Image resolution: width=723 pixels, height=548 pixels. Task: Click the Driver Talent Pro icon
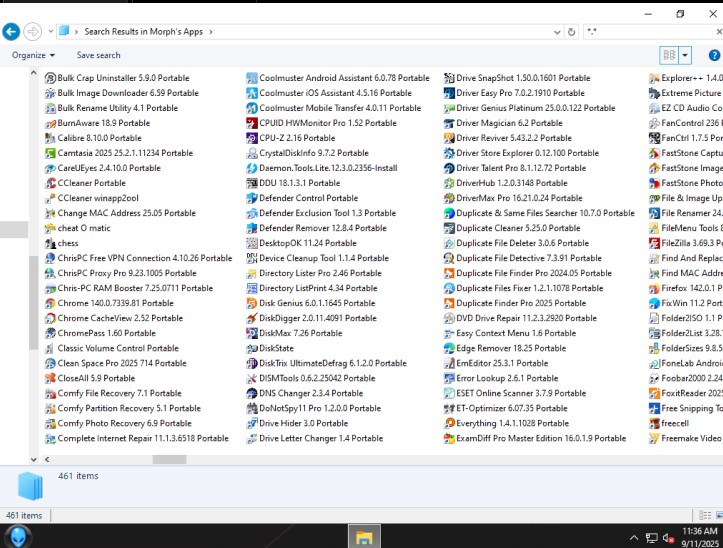point(449,168)
